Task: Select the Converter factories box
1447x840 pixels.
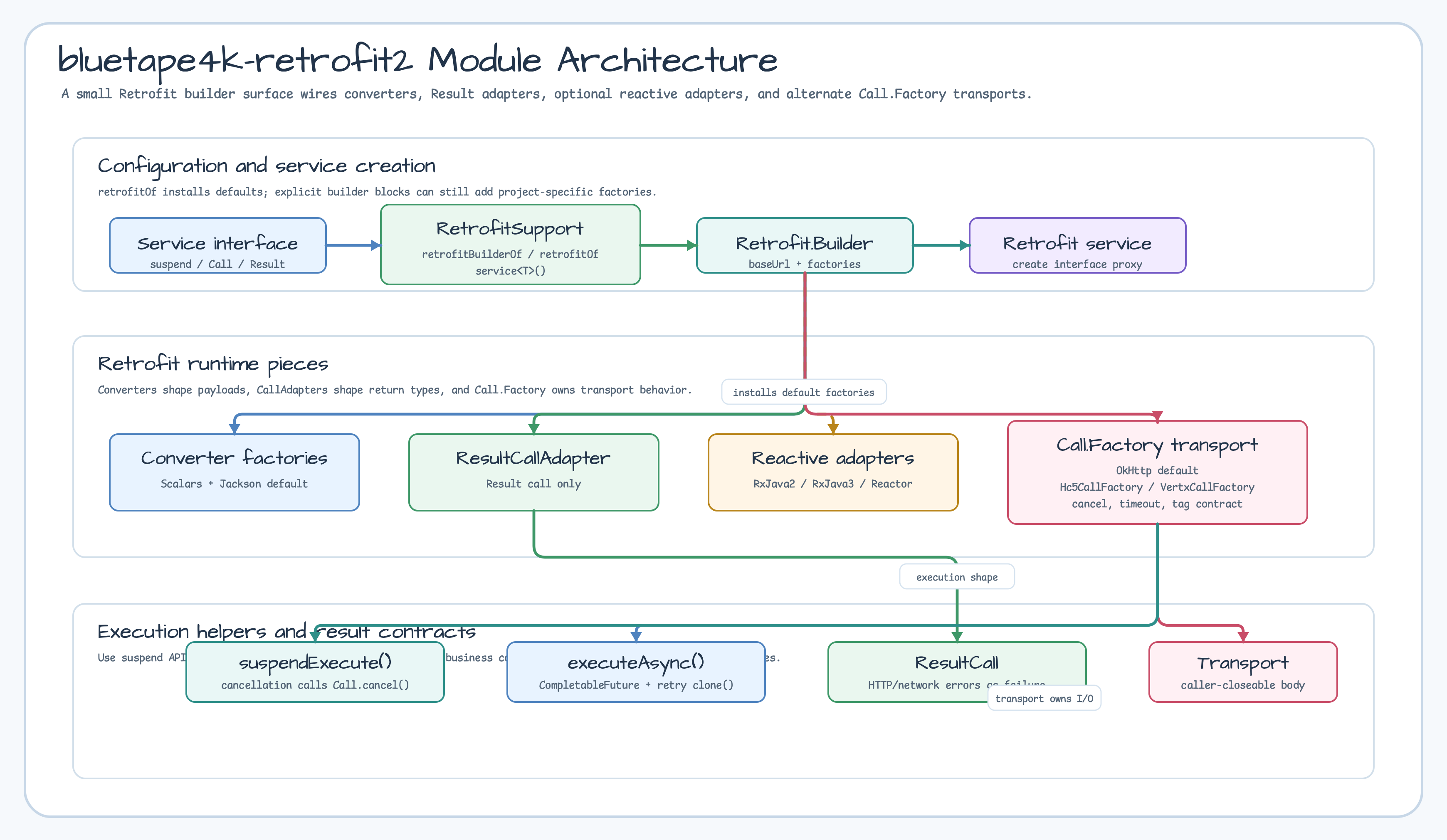Action: (x=234, y=472)
